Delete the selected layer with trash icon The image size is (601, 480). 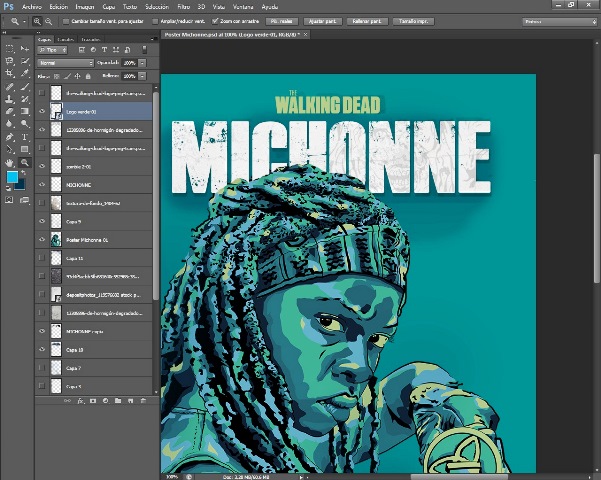point(143,401)
